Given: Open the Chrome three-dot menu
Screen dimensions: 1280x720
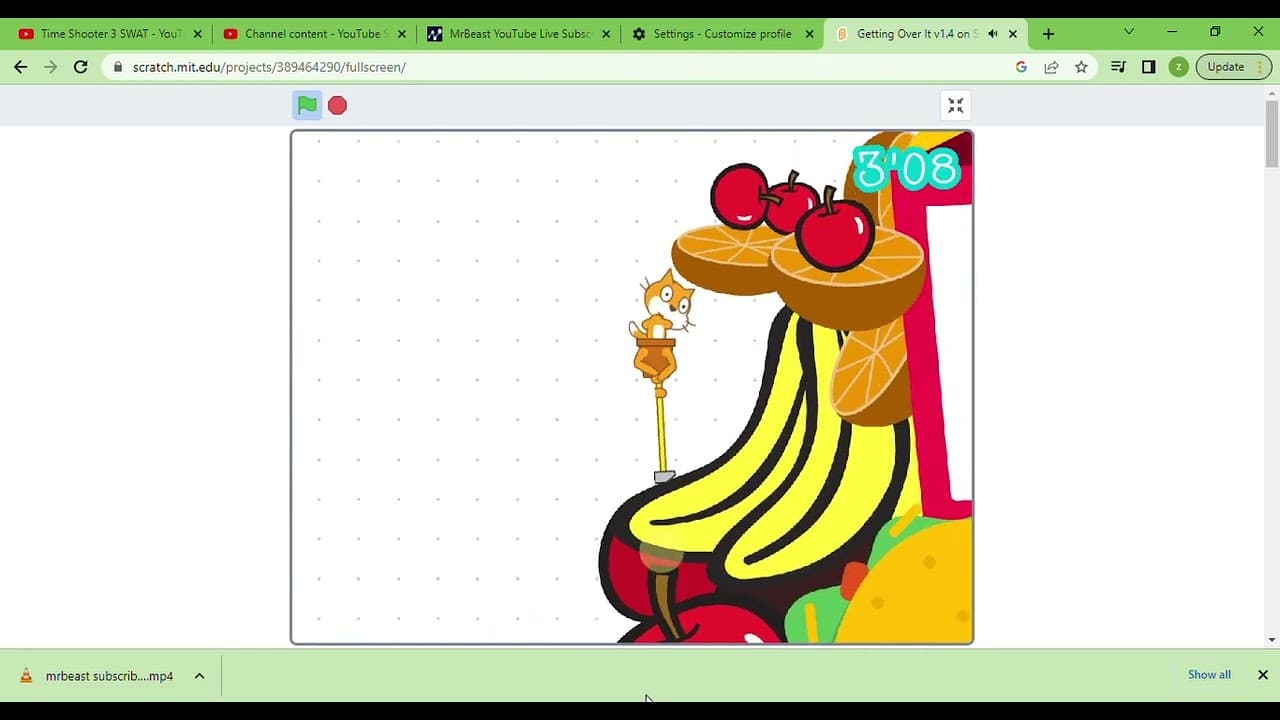Looking at the screenshot, I should click(1261, 67).
